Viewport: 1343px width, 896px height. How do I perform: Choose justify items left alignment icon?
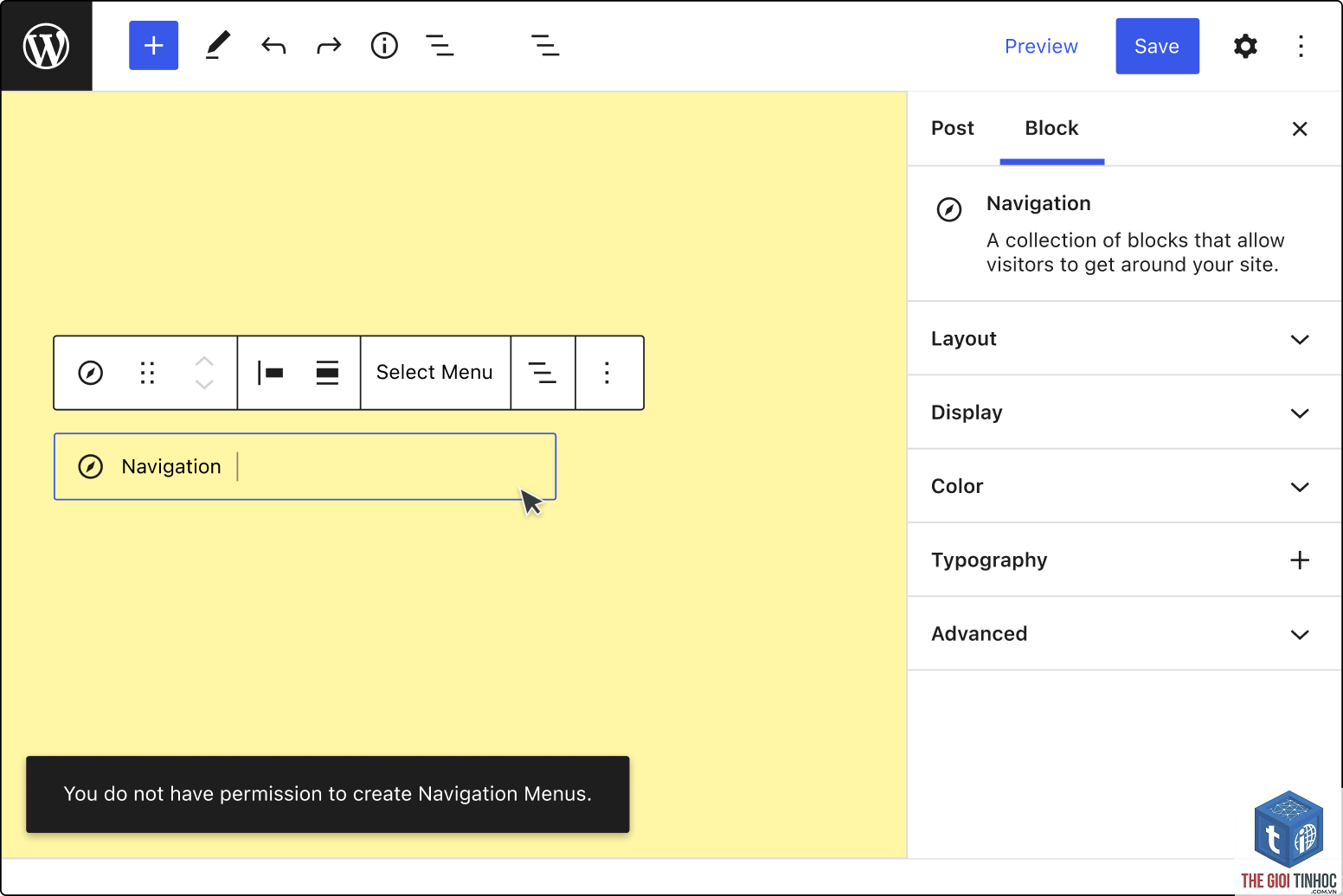[271, 373]
